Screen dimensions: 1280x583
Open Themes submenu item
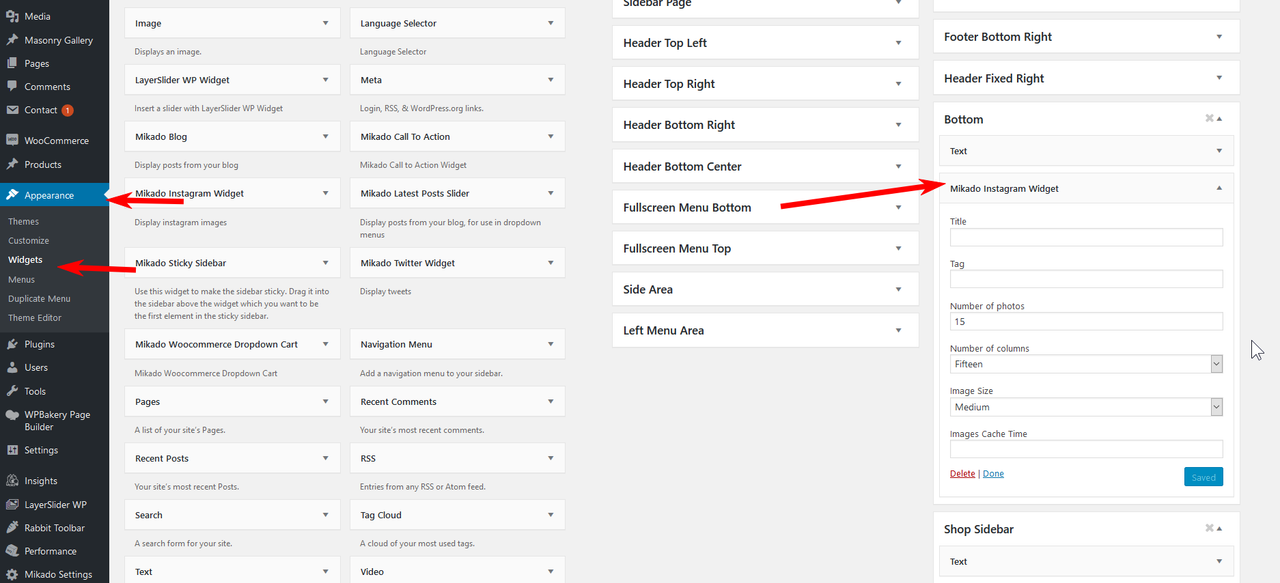click(x=24, y=221)
